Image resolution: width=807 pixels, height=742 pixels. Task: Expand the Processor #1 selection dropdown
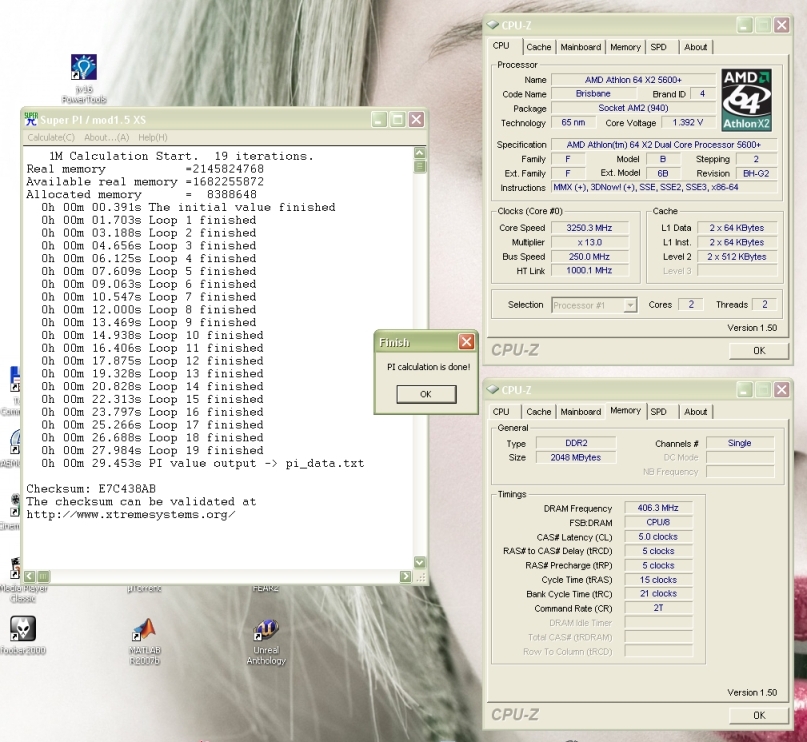[630, 305]
